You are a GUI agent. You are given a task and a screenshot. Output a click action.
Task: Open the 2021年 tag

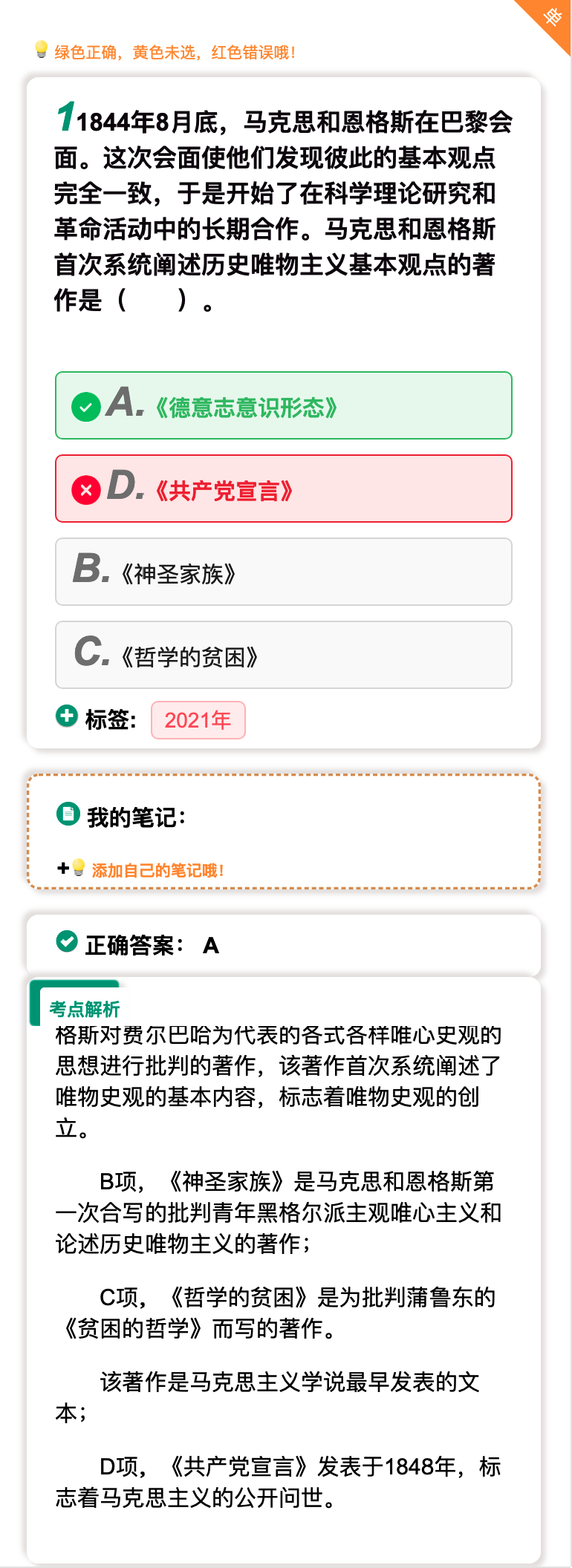click(198, 720)
